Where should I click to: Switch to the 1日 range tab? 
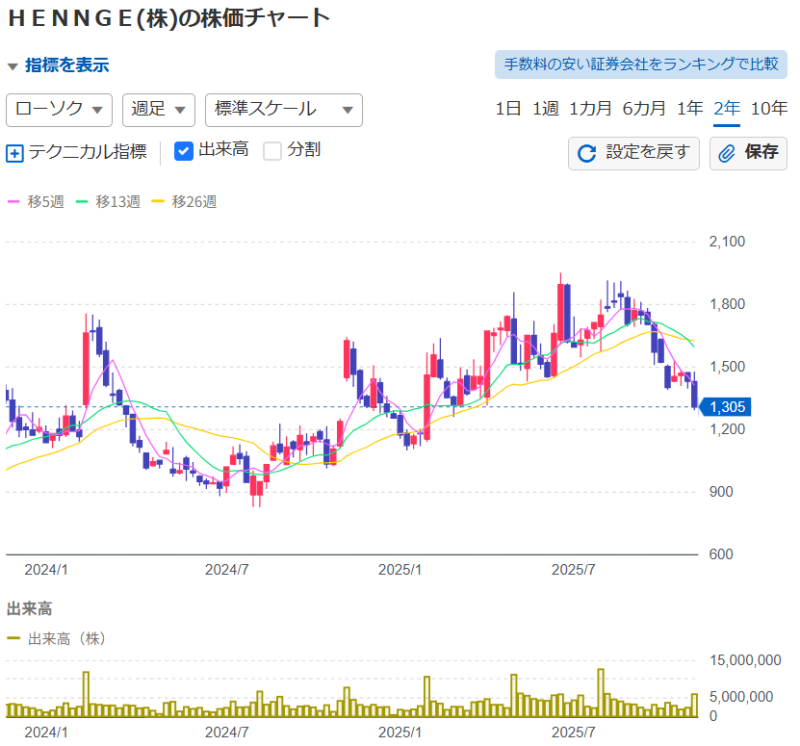508,109
